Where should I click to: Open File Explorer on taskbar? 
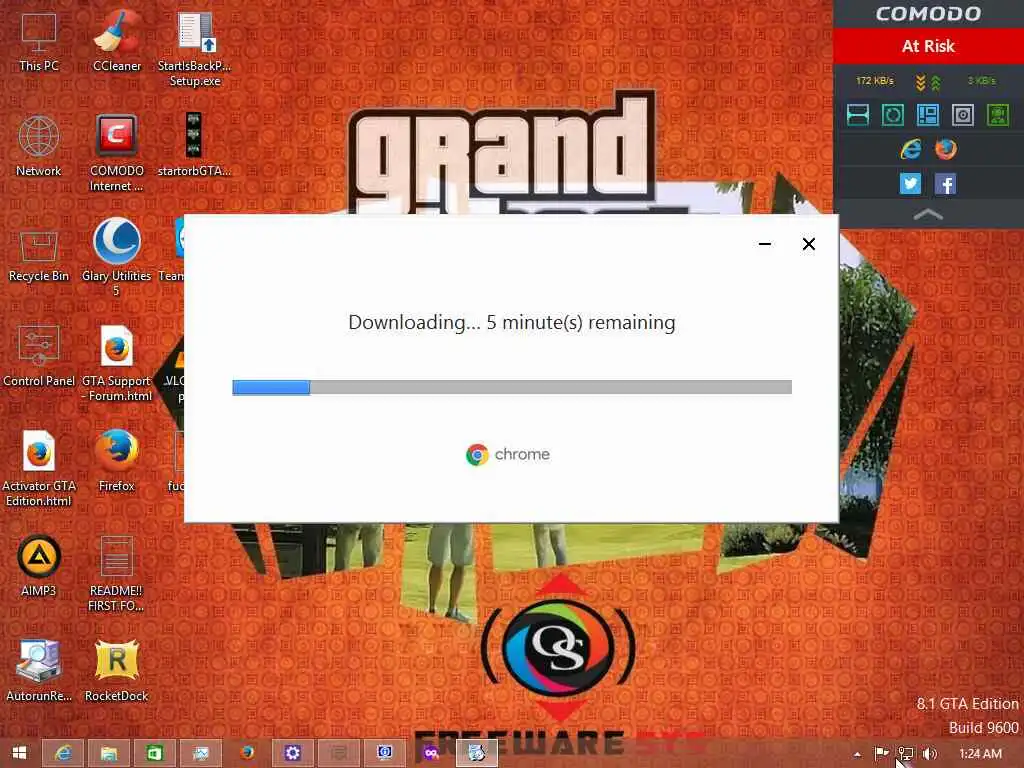pyautogui.click(x=109, y=753)
